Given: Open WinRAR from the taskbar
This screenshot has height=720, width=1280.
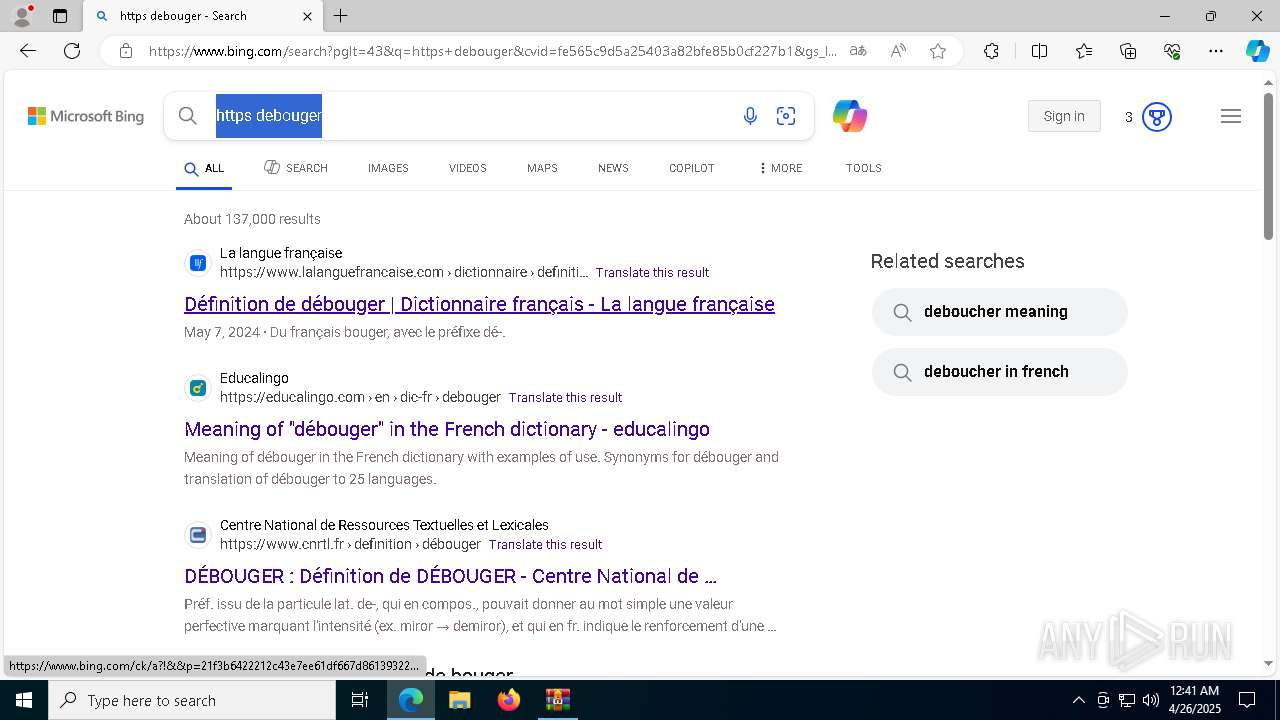Looking at the screenshot, I should tap(557, 700).
